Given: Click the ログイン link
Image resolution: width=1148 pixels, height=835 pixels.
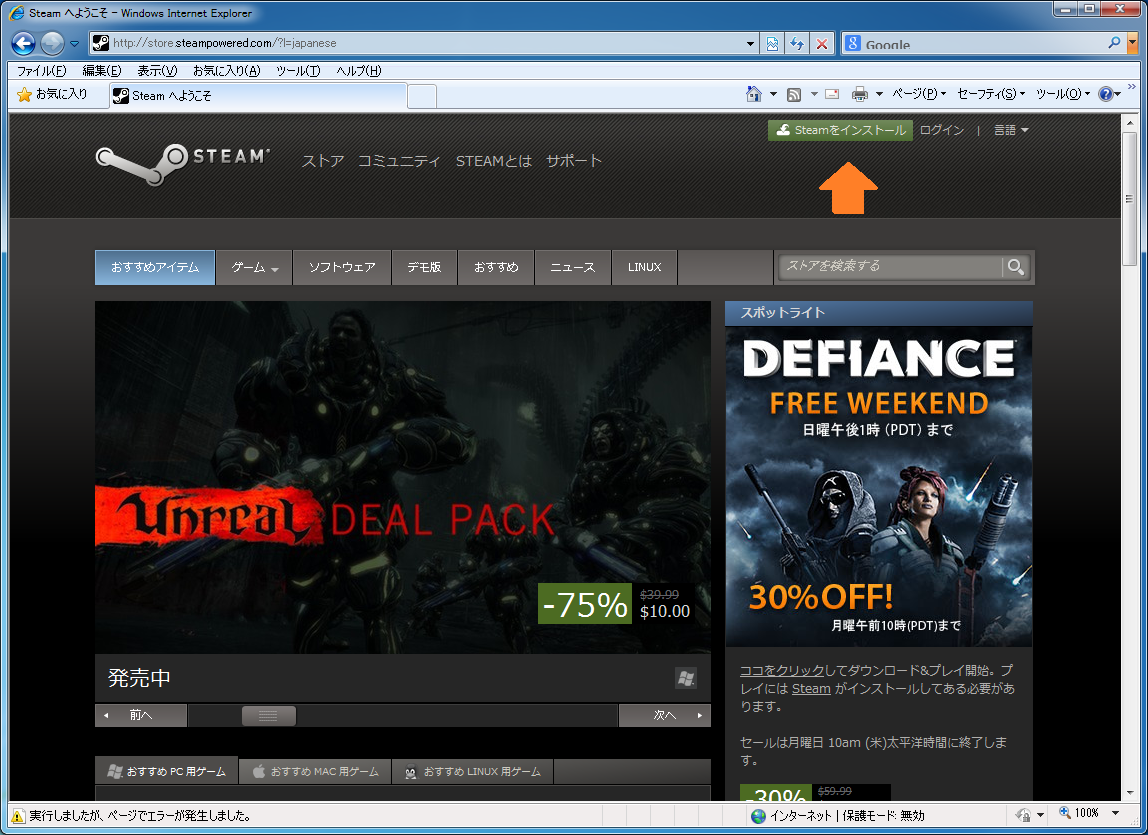Looking at the screenshot, I should click(x=942, y=130).
